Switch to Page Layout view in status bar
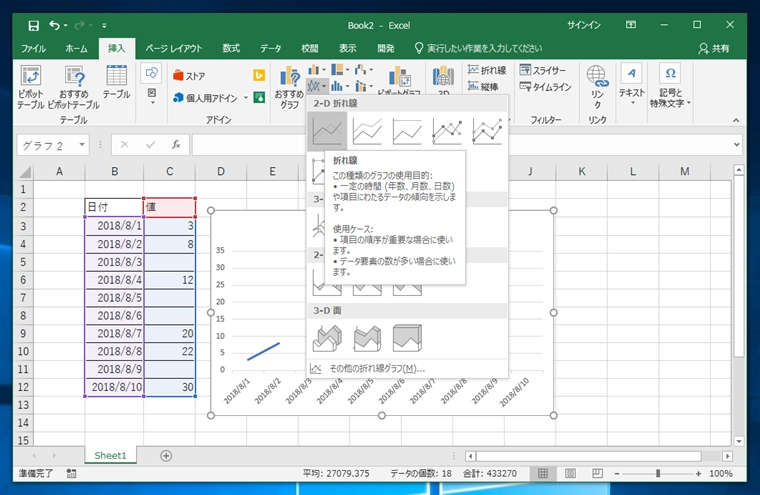Viewport: 760px width, 495px height. (x=570, y=473)
